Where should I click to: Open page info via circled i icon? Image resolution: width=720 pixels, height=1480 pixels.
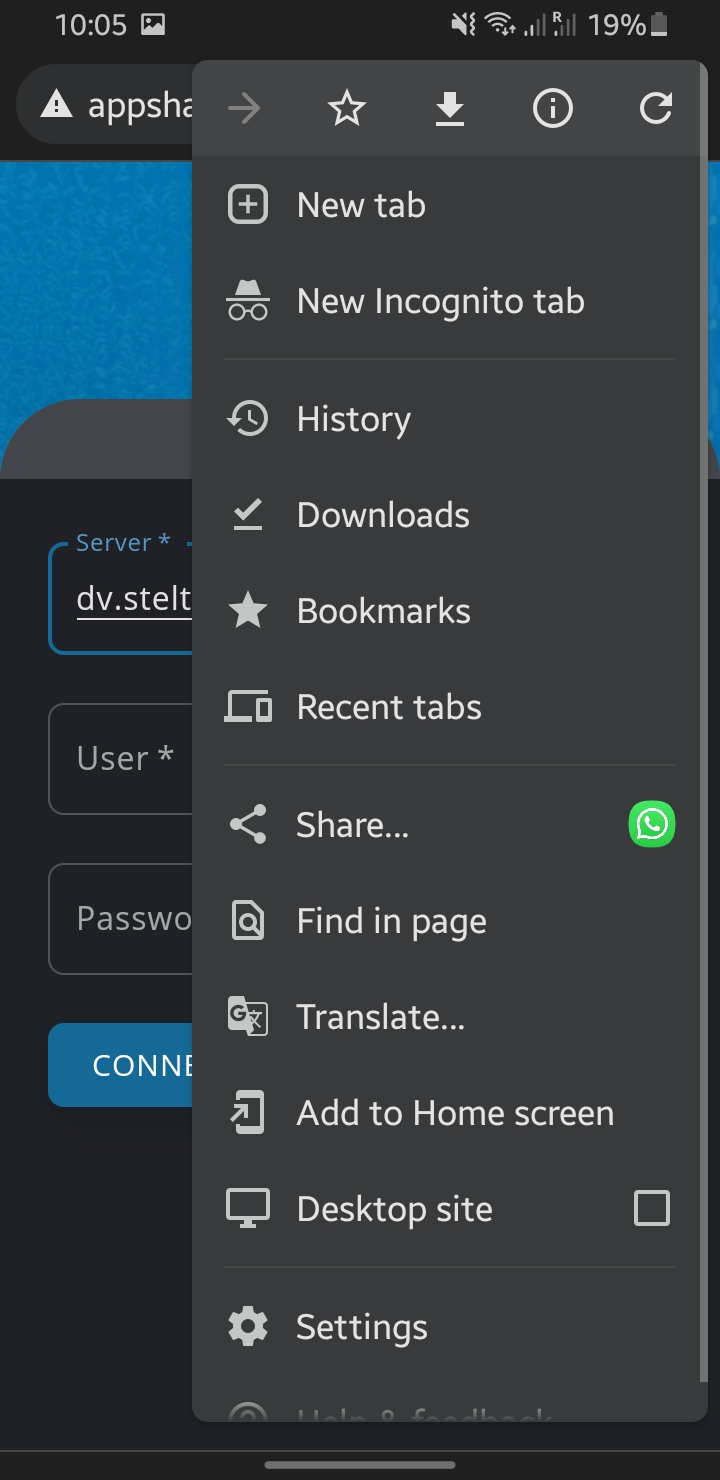[553, 108]
